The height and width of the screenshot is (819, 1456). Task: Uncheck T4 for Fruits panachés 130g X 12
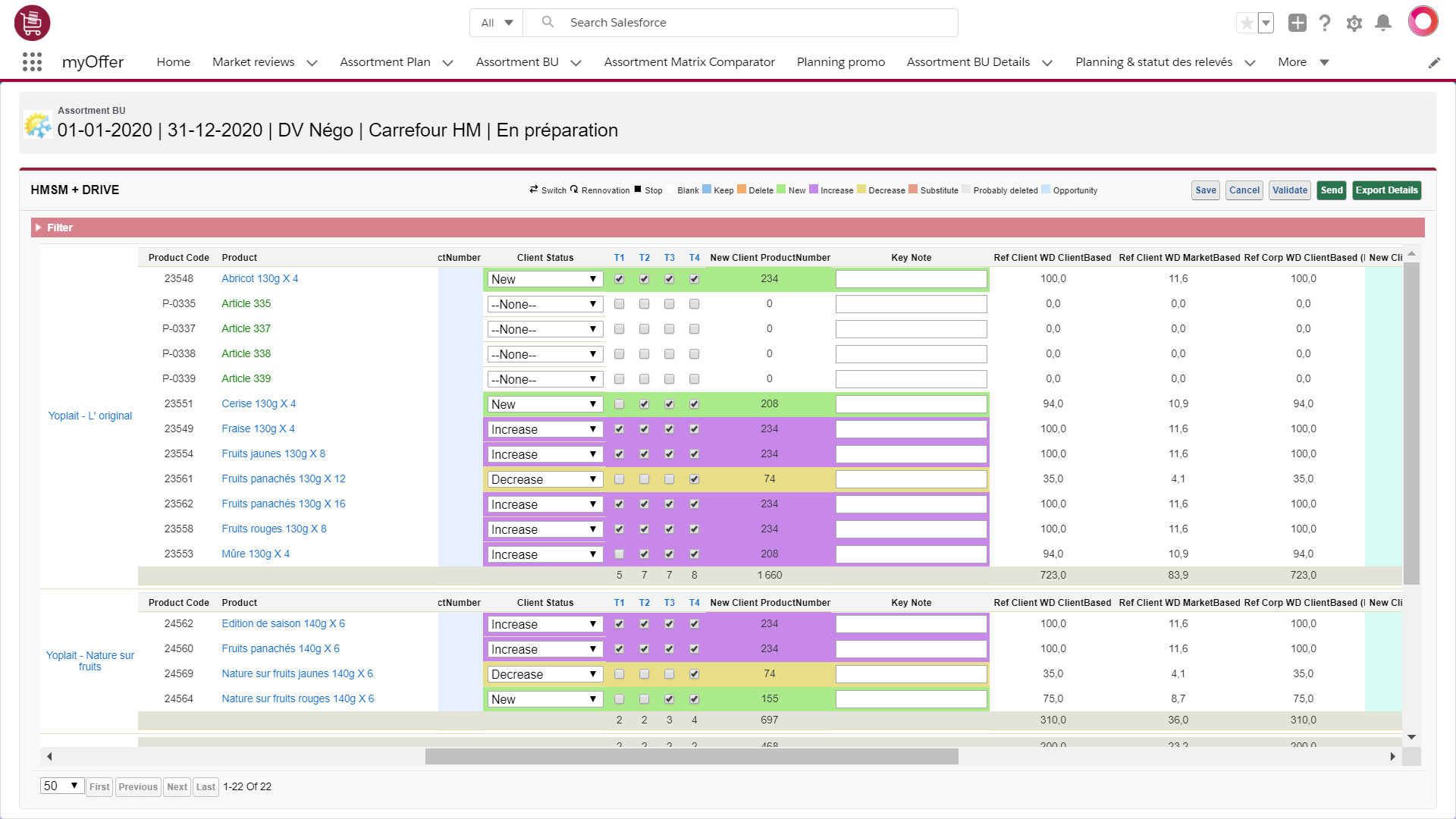694,479
